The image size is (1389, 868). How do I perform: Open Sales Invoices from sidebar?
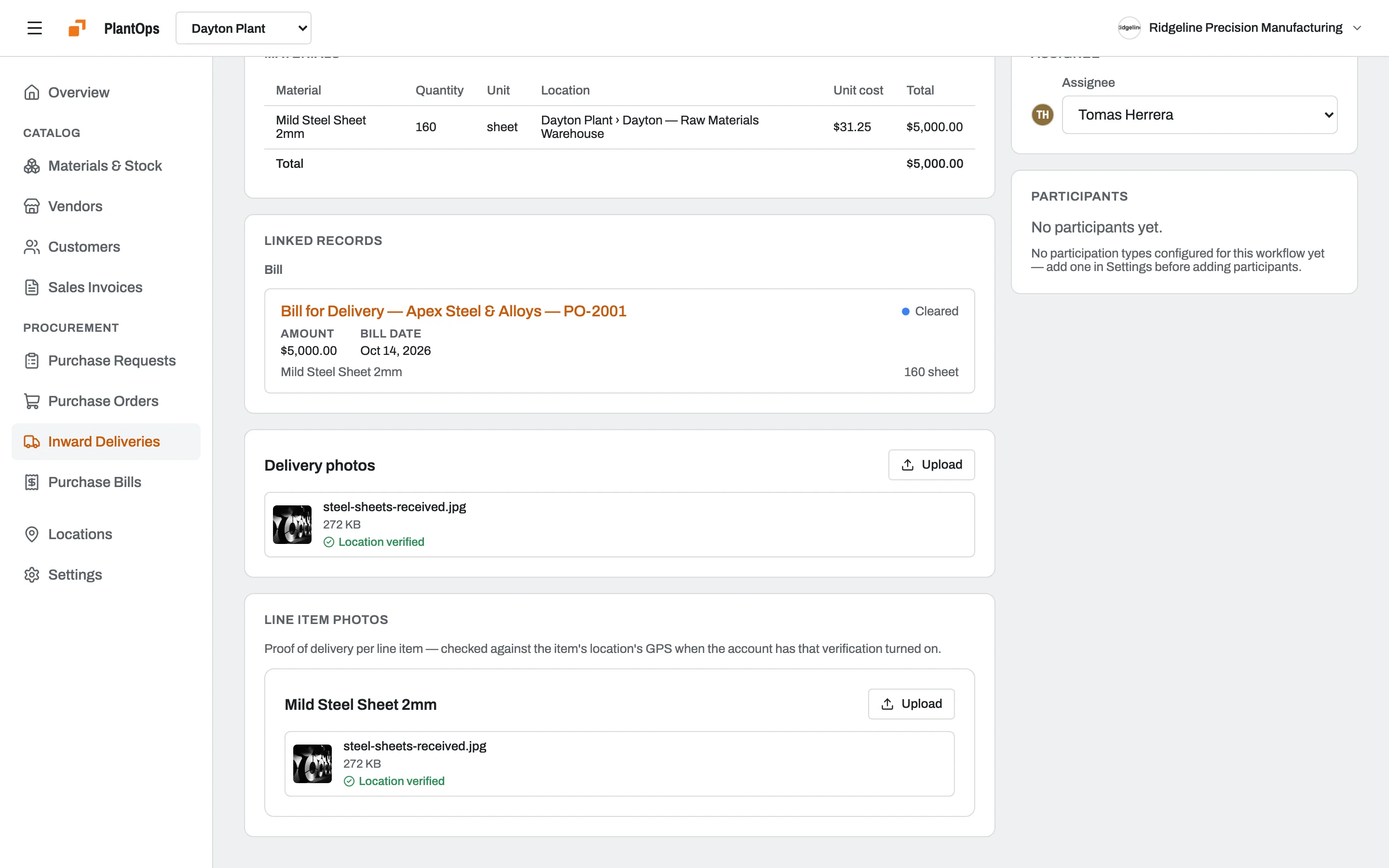106,287
